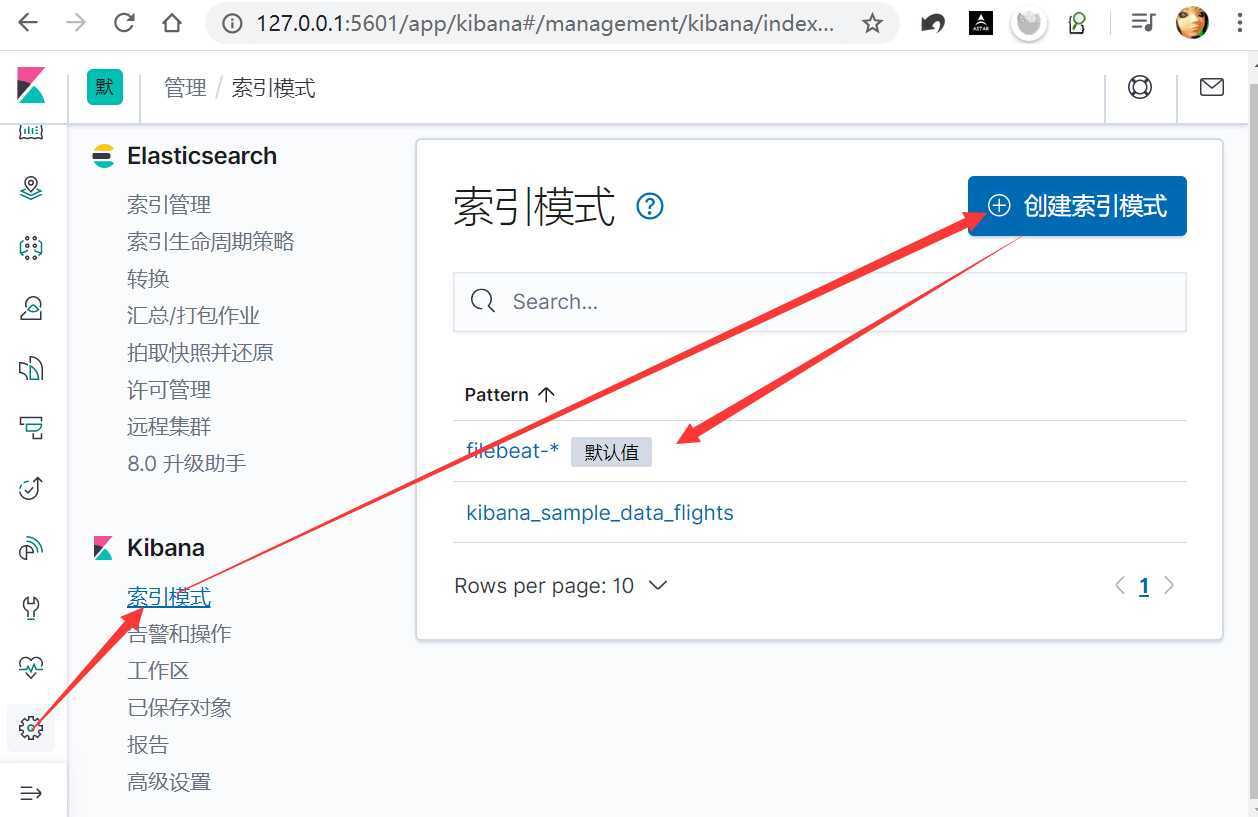1258x817 pixels.
Task: Open 8.0 升级助手 menu item
Action: click(x=186, y=464)
